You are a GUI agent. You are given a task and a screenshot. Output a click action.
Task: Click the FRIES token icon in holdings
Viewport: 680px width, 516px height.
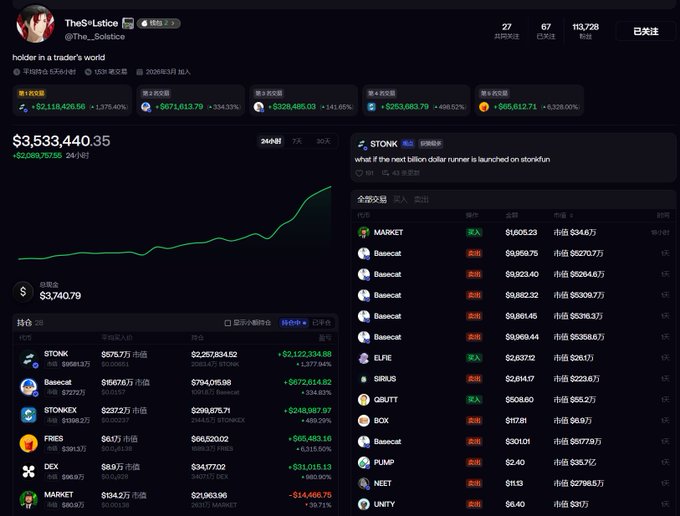[x=29, y=443]
